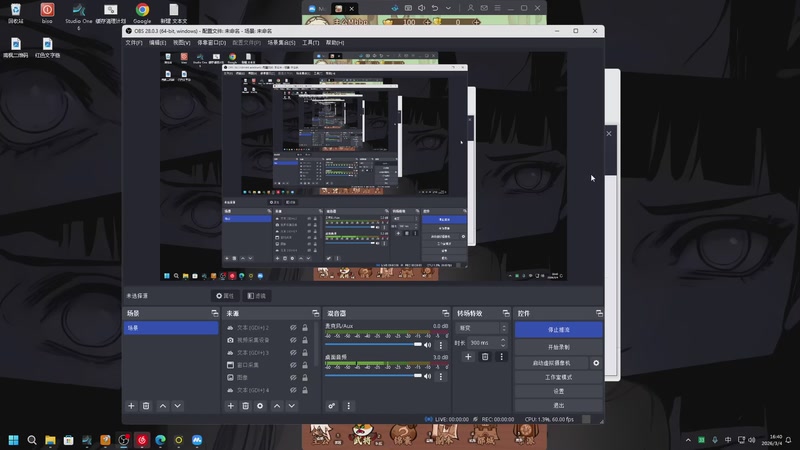Open transition properties three-dot menu
The height and width of the screenshot is (450, 800).
tap(502, 357)
